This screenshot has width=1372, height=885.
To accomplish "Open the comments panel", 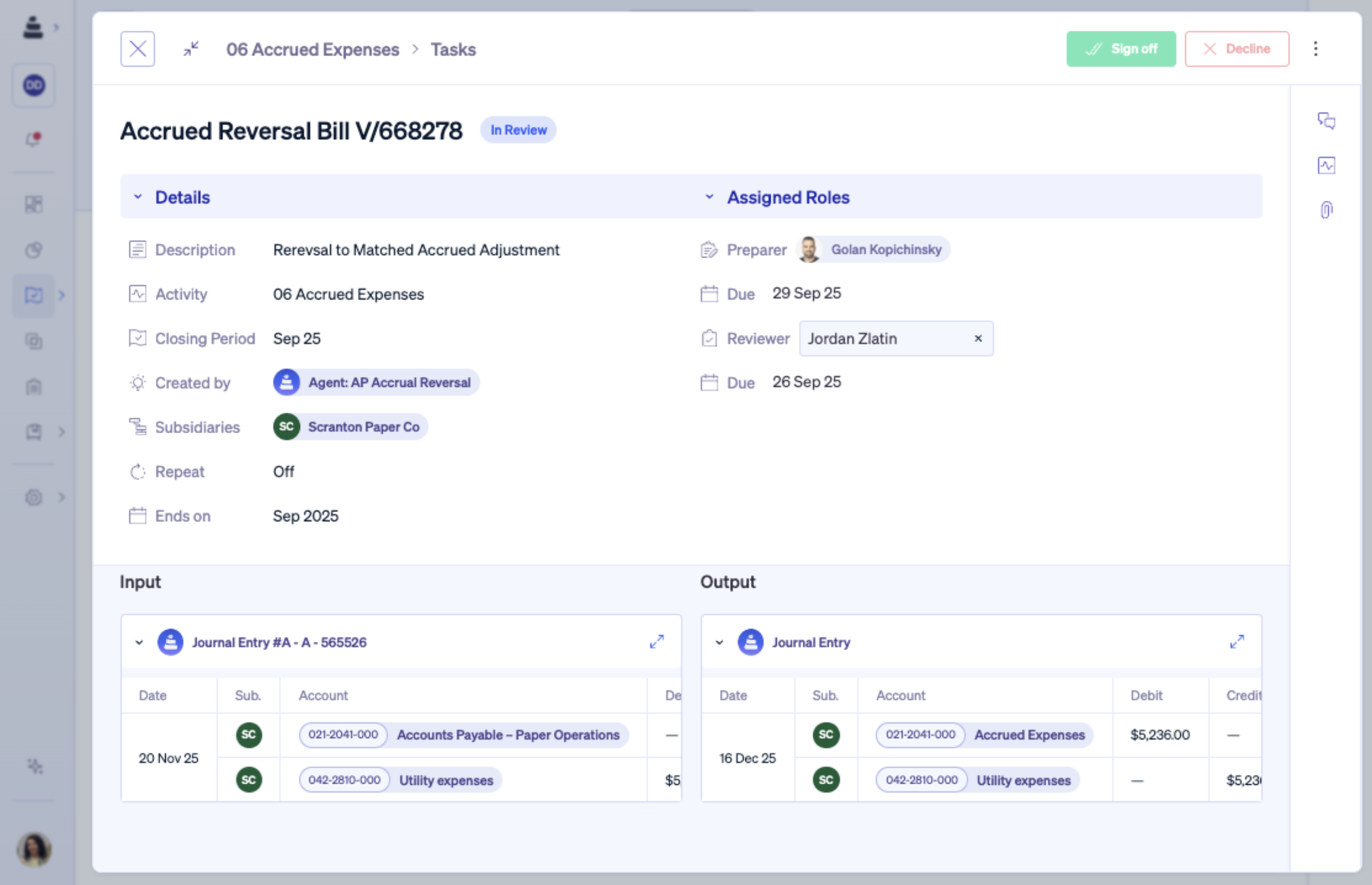I will [x=1327, y=122].
